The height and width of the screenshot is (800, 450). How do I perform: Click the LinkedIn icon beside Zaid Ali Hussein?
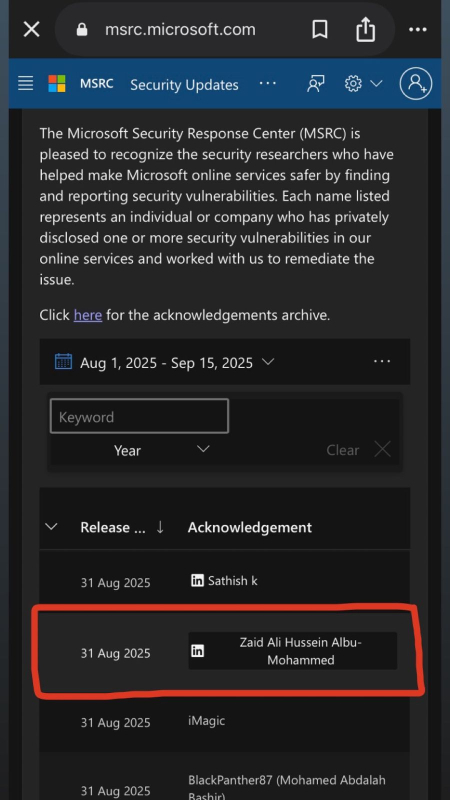point(197,651)
